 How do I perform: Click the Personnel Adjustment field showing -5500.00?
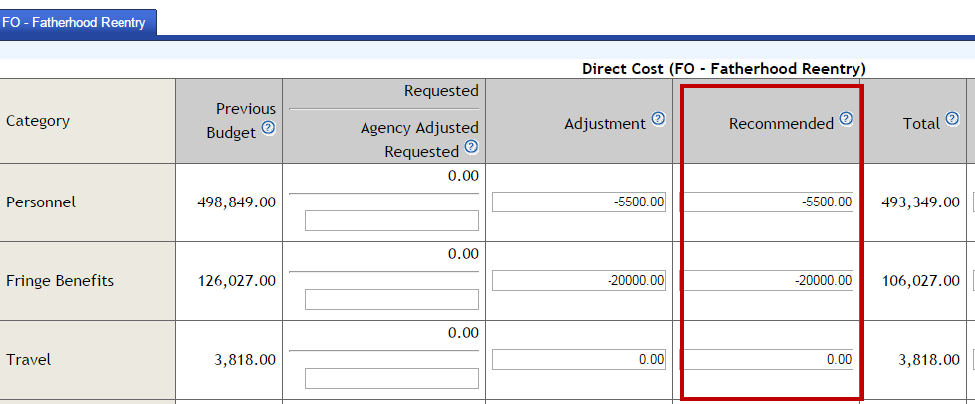579,202
